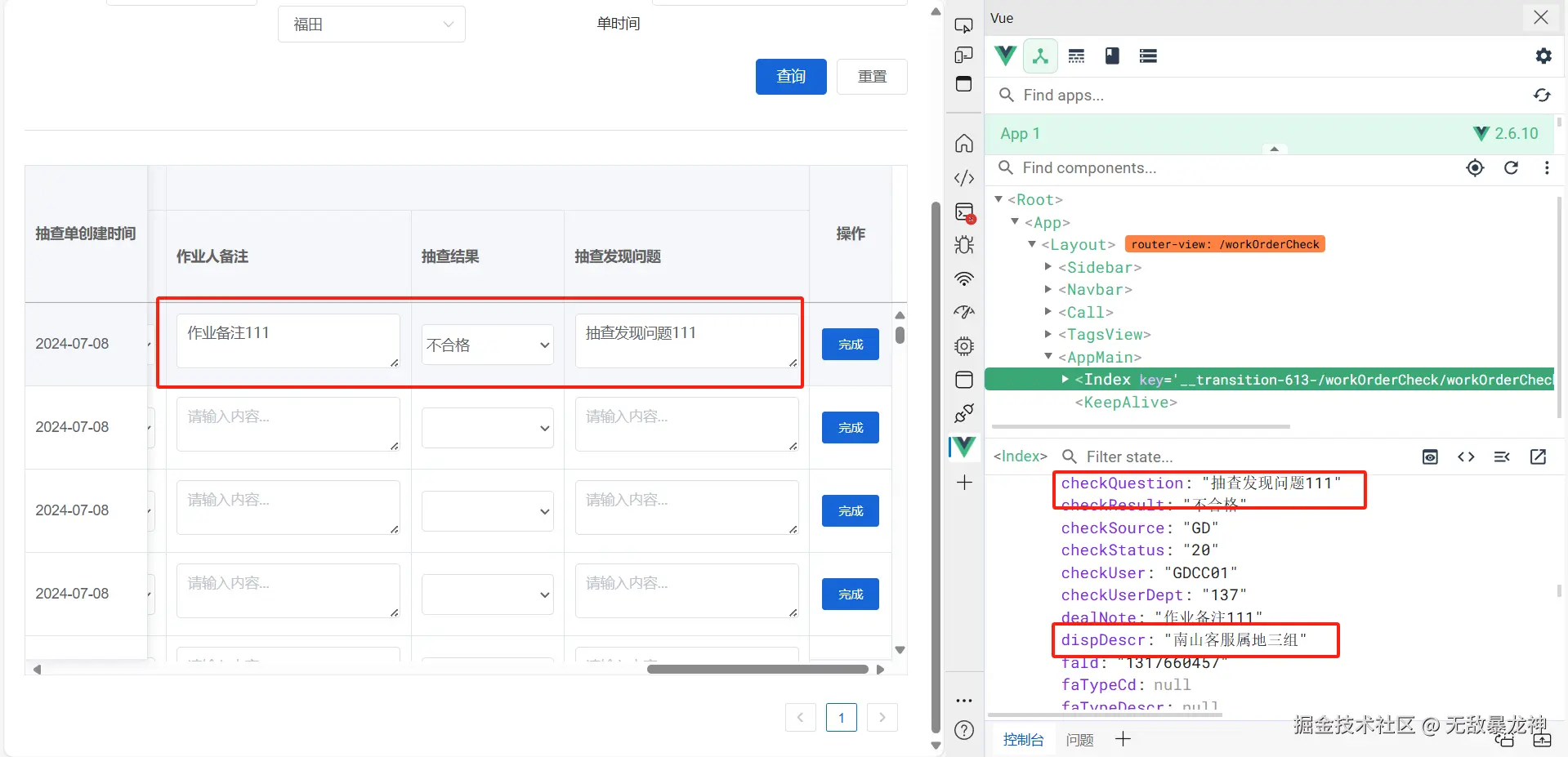Click the 抽查发现问题111 textarea
1568x757 pixels.
tap(687, 341)
